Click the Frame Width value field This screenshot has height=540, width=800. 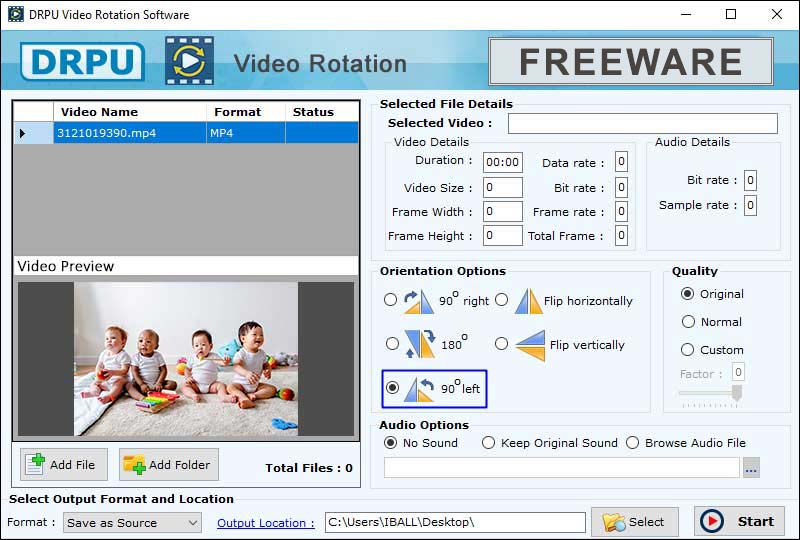point(503,211)
